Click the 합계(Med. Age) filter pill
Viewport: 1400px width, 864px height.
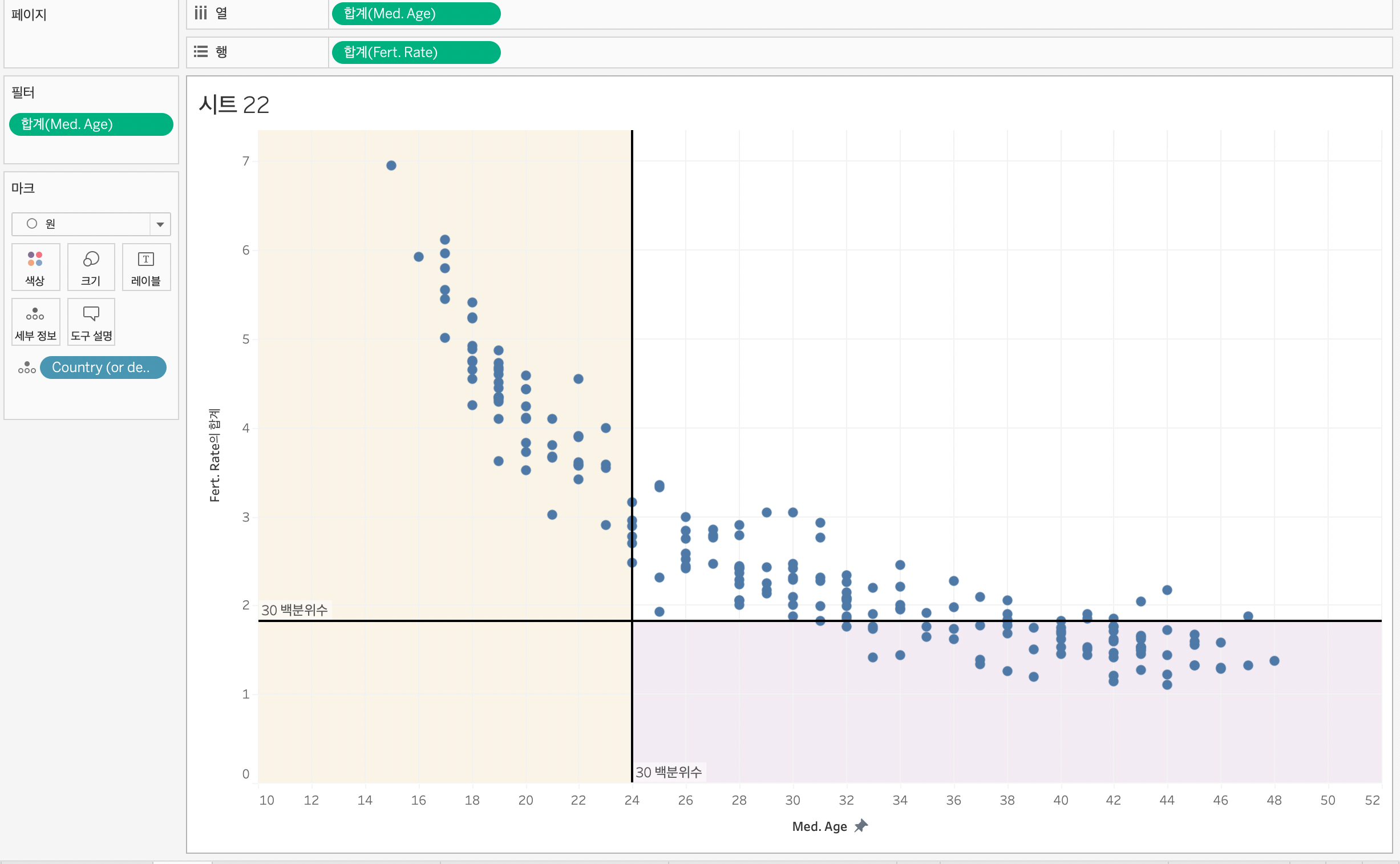[91, 124]
